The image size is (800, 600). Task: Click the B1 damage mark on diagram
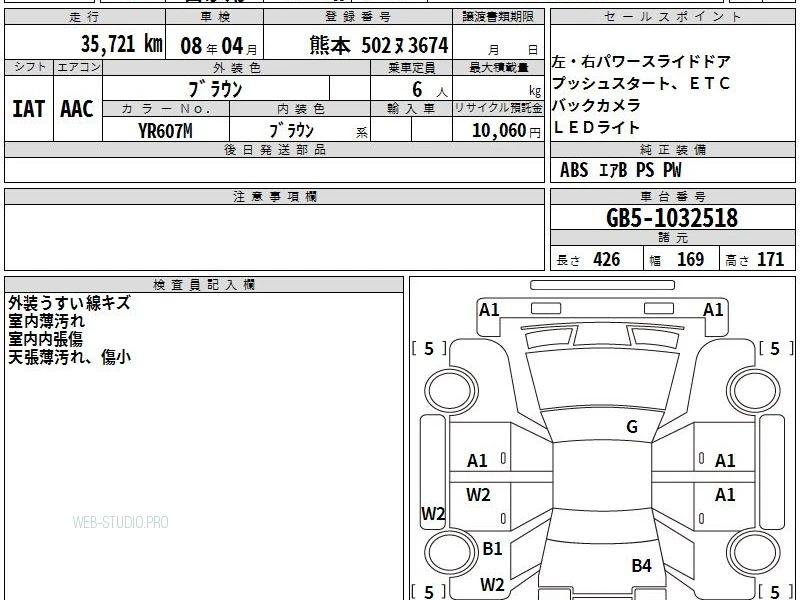click(x=492, y=548)
